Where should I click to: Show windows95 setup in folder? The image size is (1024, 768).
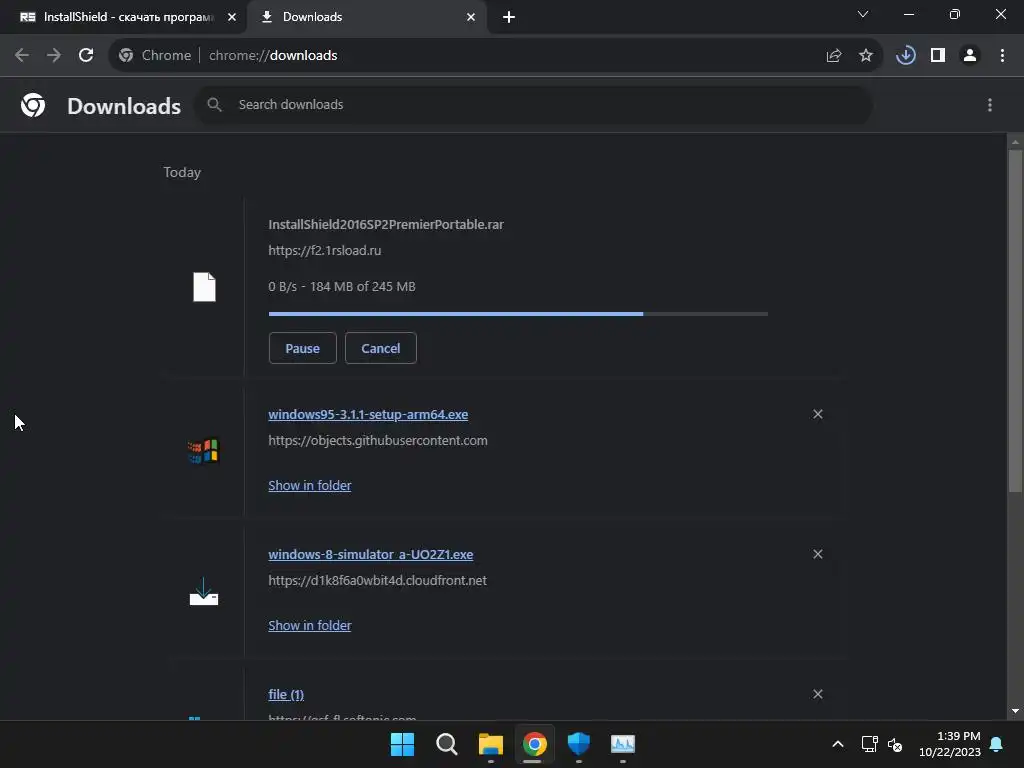pos(310,486)
